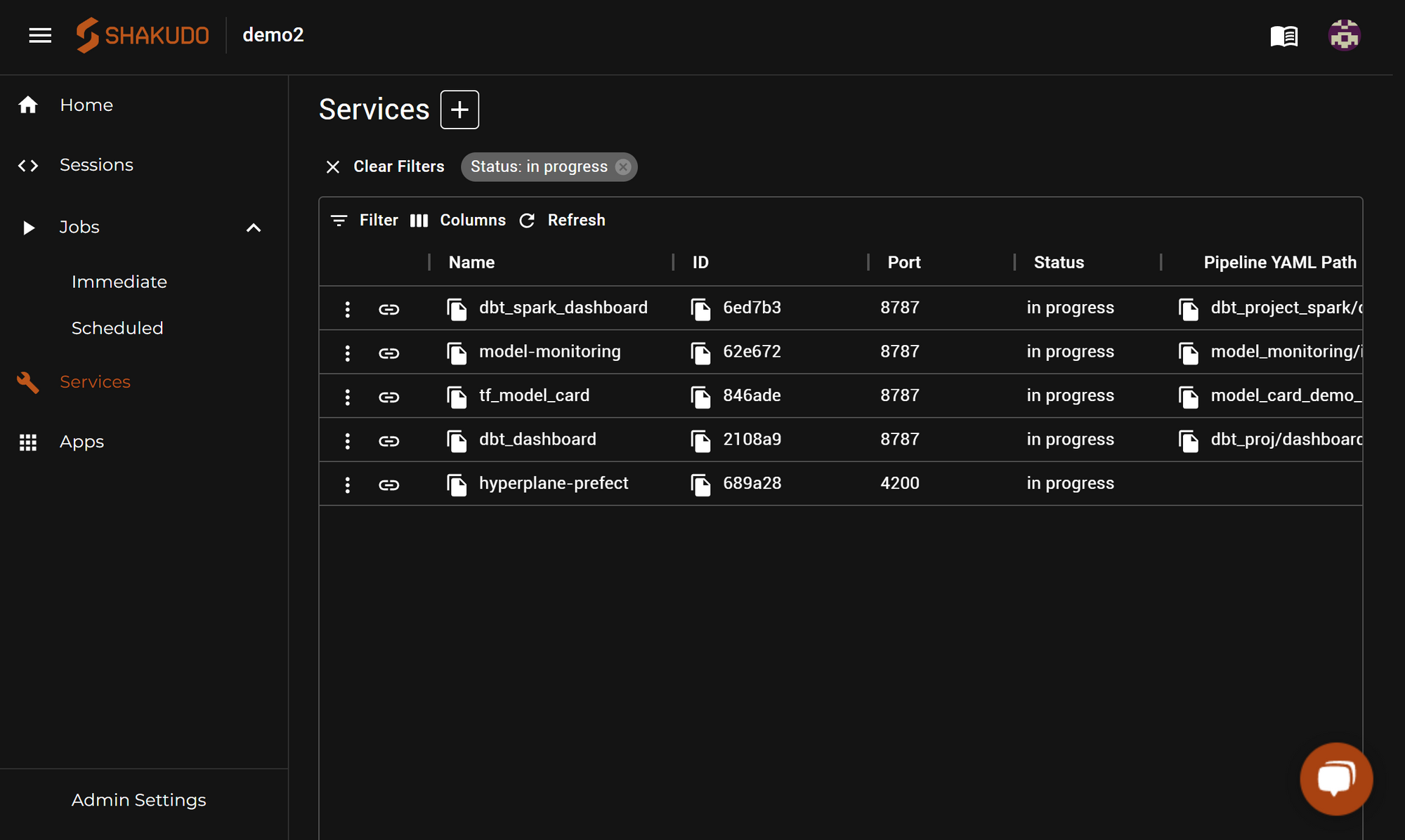This screenshot has width=1405, height=840.
Task: Copy the dbt_spark_dashboard name
Action: pyautogui.click(x=457, y=309)
